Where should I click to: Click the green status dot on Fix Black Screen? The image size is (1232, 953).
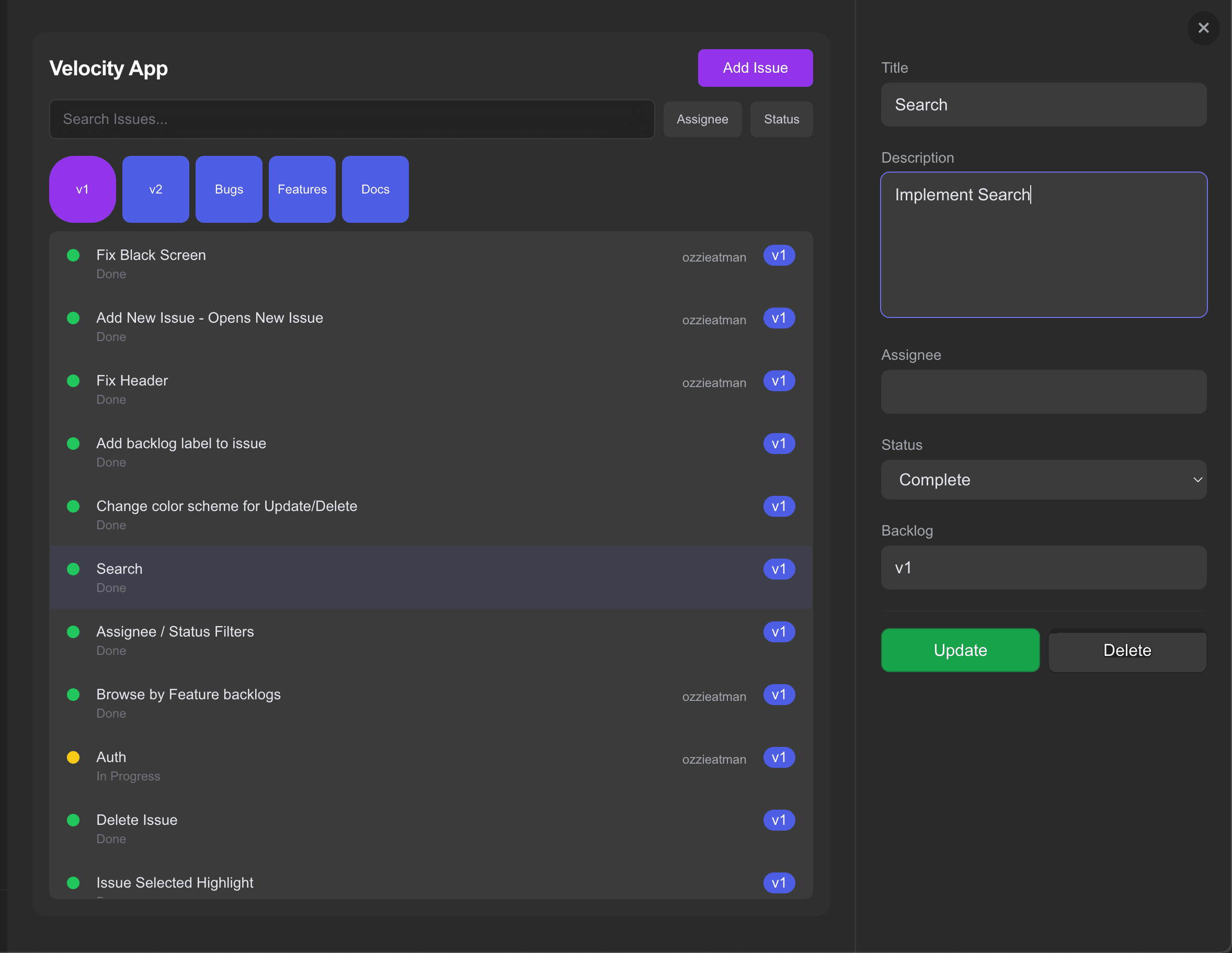73,256
